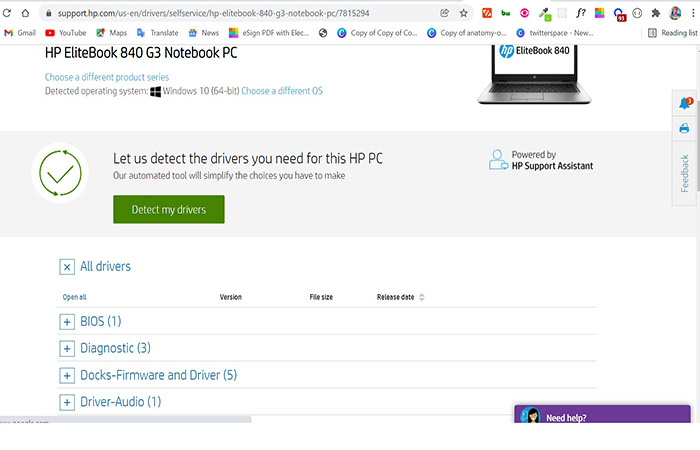Open the Feedback tab on right edge
700x450 pixels.
coord(685,173)
